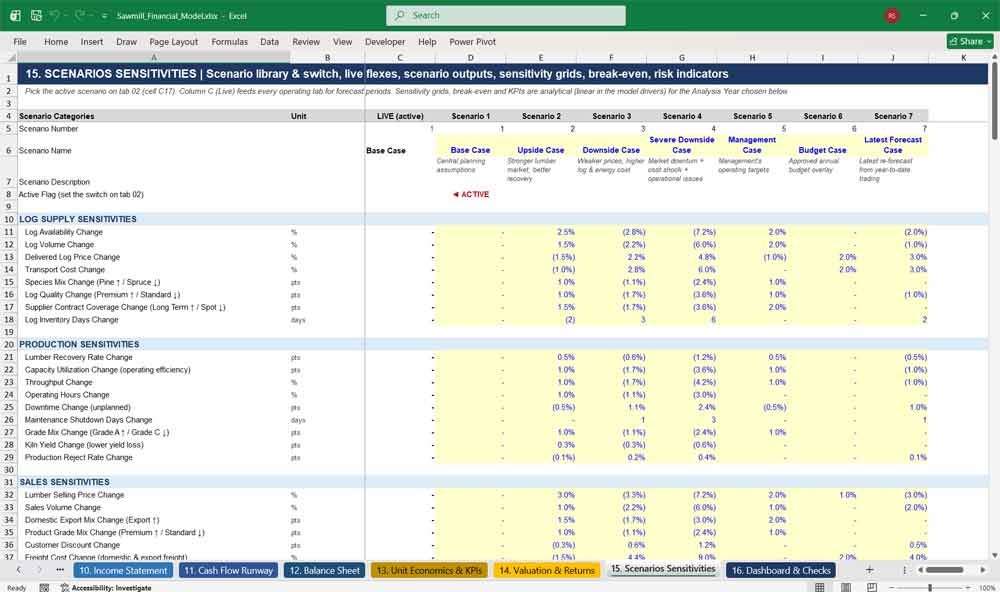The height and width of the screenshot is (592, 1000).
Task: Click the Redo arrow icon
Action: pyautogui.click(x=80, y=15)
